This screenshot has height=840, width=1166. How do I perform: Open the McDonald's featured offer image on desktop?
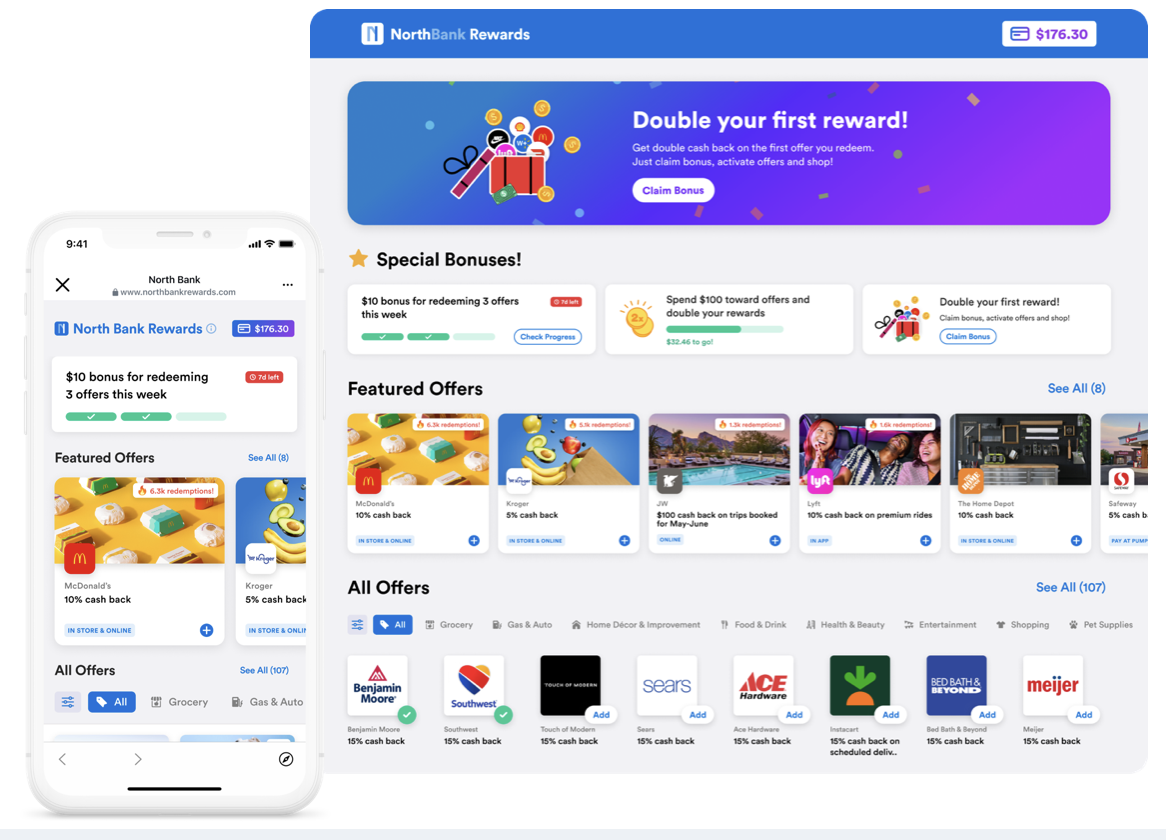pyautogui.click(x=418, y=449)
